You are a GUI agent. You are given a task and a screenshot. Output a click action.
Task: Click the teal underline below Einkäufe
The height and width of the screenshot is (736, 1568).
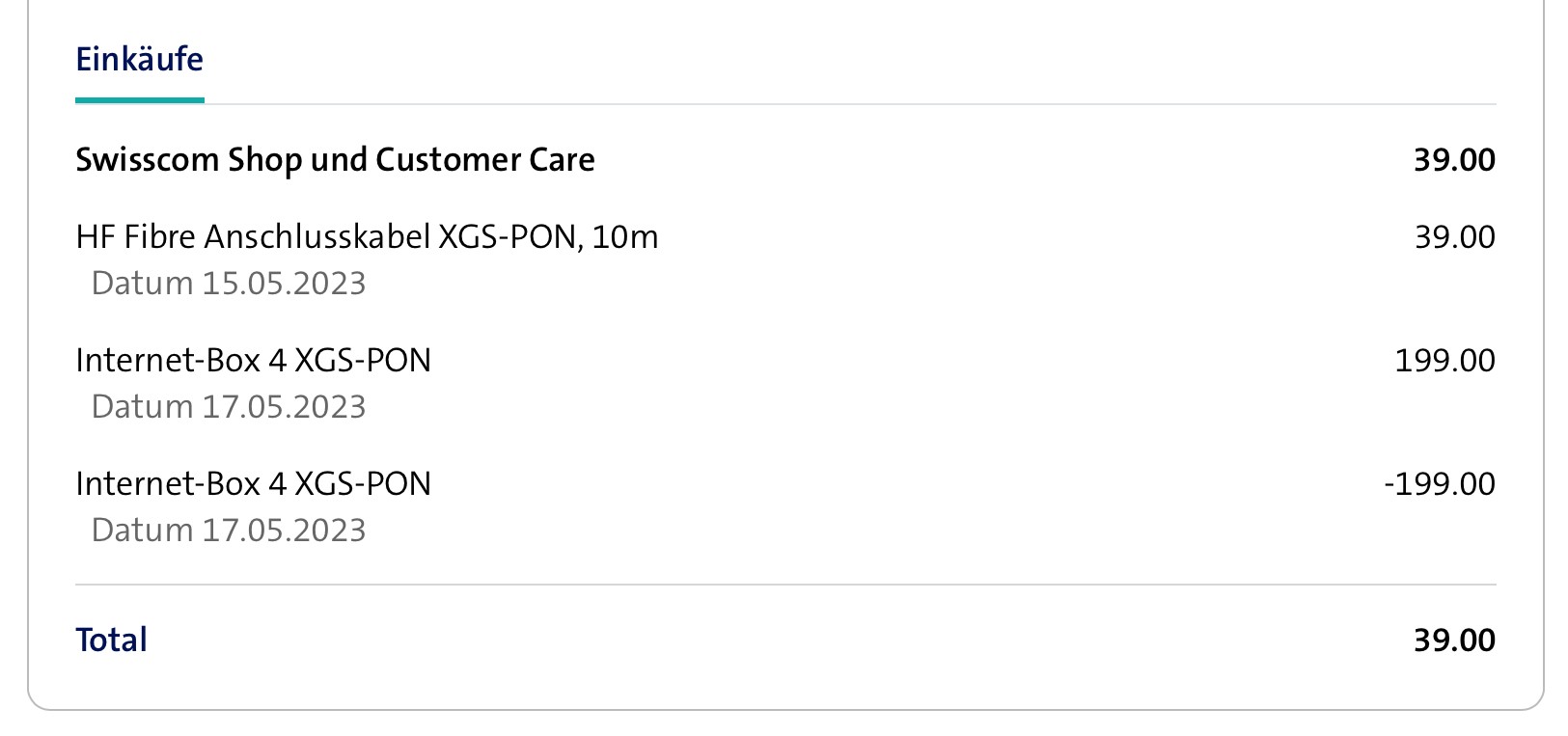(x=139, y=99)
